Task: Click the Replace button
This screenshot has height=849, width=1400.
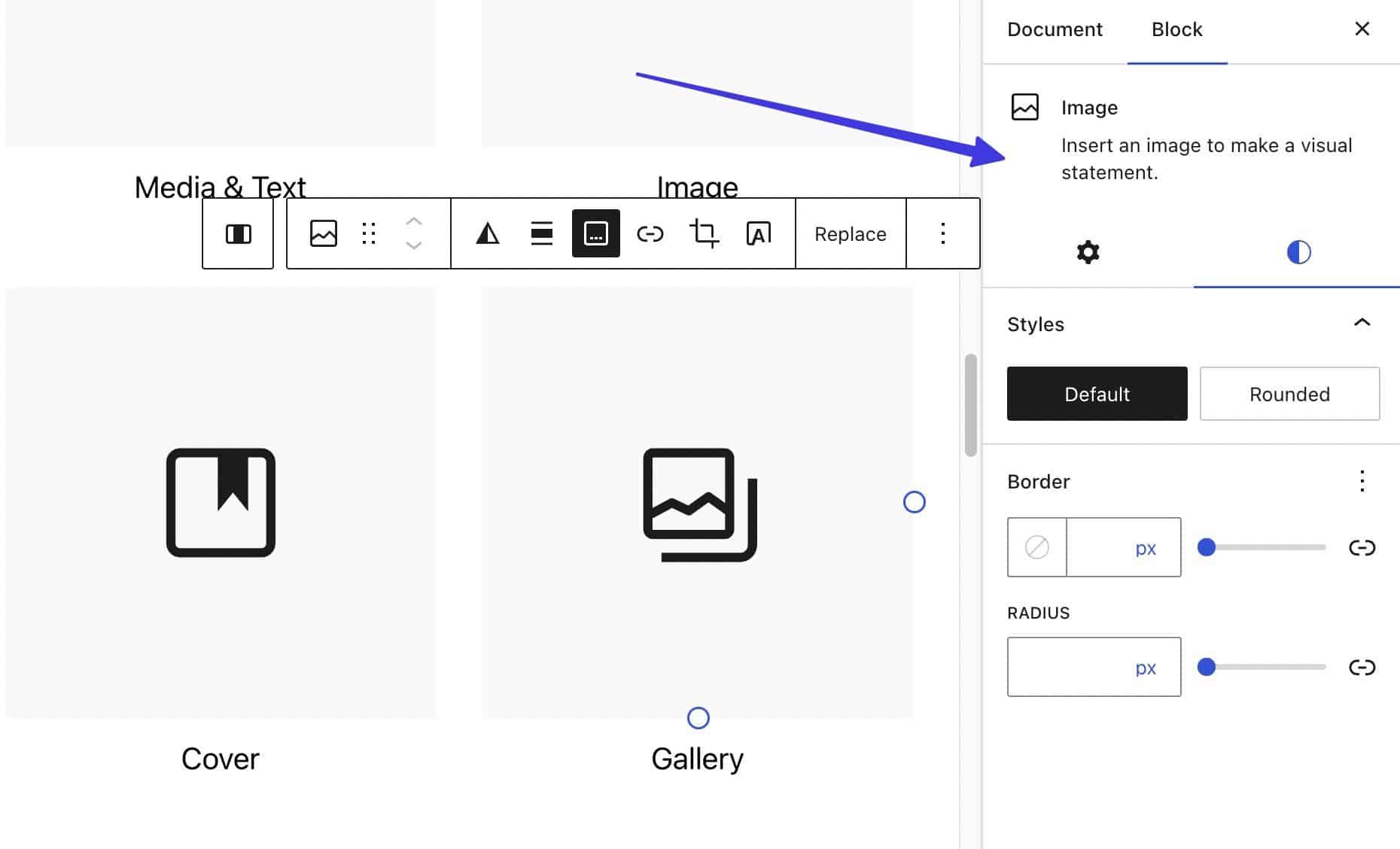Action: (x=850, y=233)
